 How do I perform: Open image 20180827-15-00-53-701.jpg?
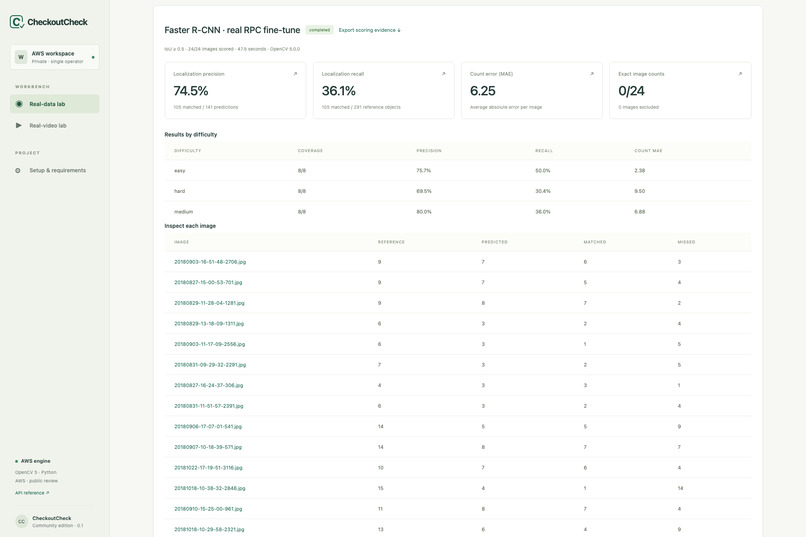click(x=208, y=283)
